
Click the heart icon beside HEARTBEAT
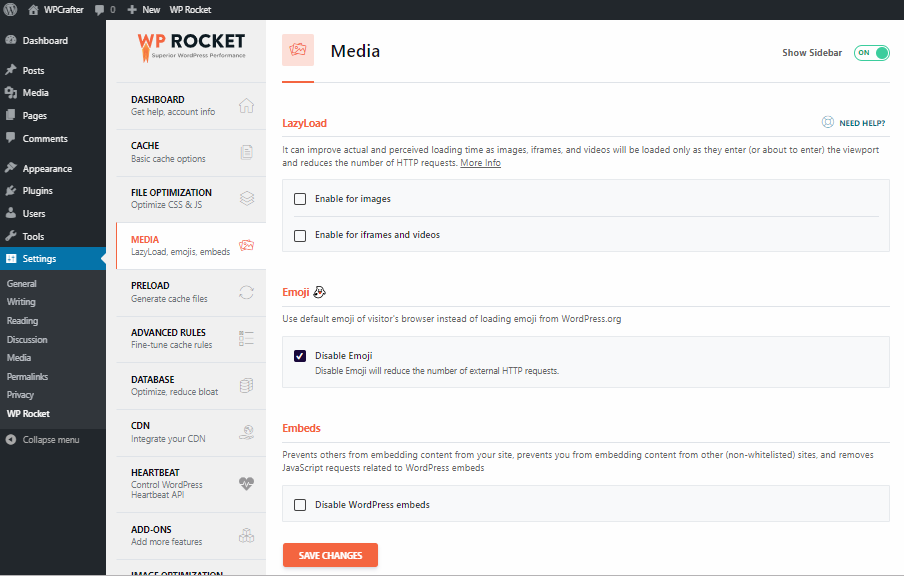[246, 483]
